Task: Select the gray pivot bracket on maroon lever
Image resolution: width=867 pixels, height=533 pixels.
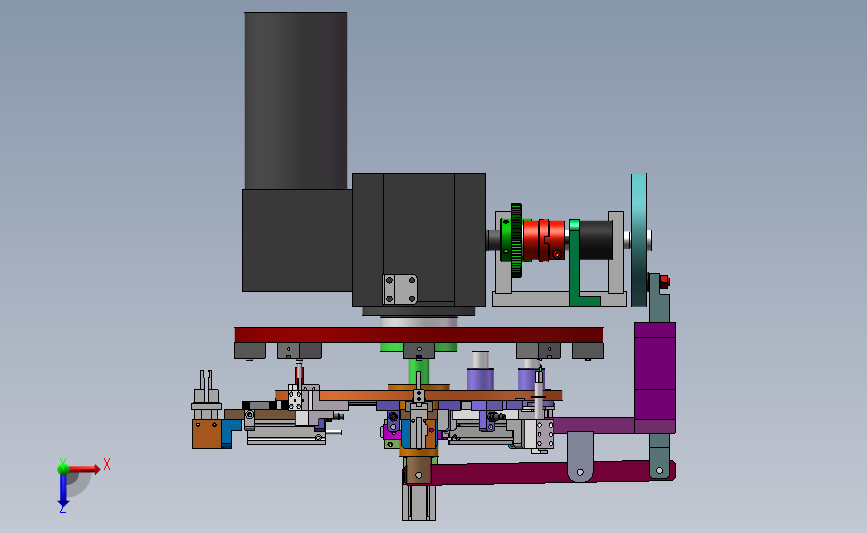Action: tap(580, 457)
